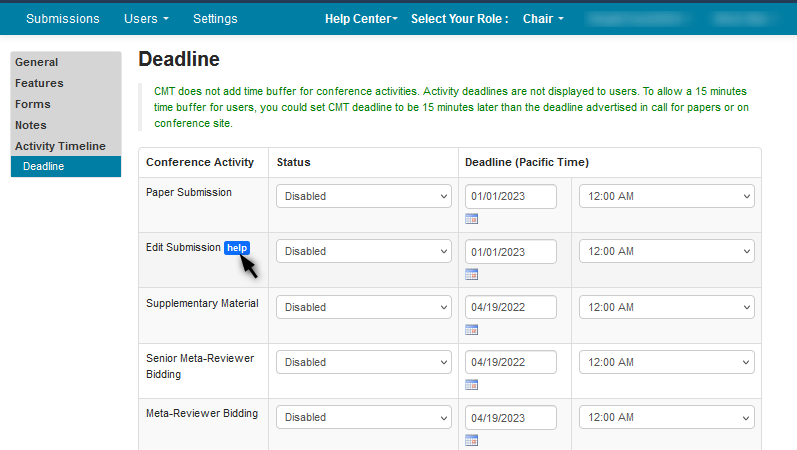797x450 pixels.
Task: Open calendar icon for Meta-Reviewer Bidding deadline
Action: 472,440
